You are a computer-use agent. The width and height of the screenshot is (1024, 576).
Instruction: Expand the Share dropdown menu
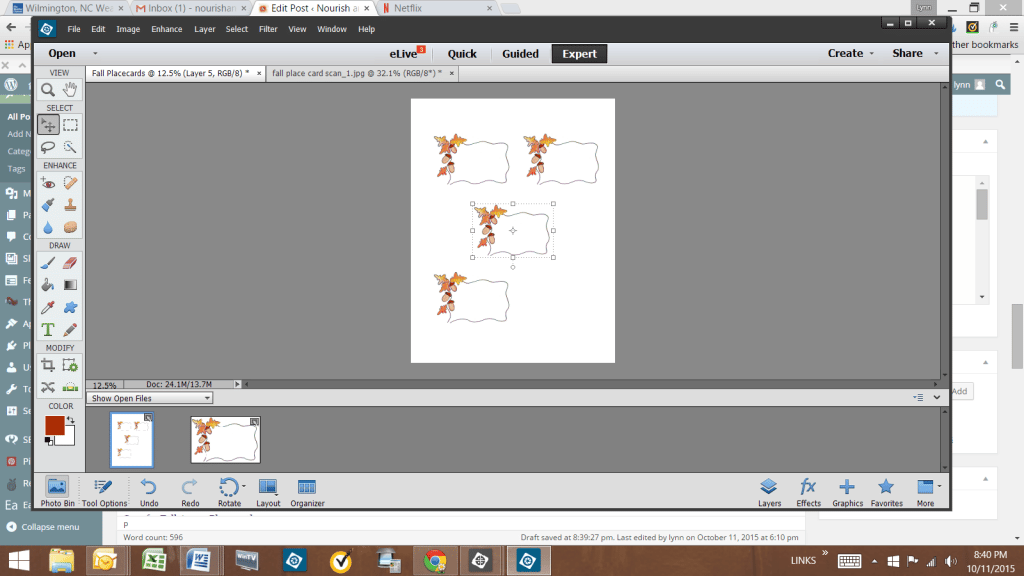point(912,54)
